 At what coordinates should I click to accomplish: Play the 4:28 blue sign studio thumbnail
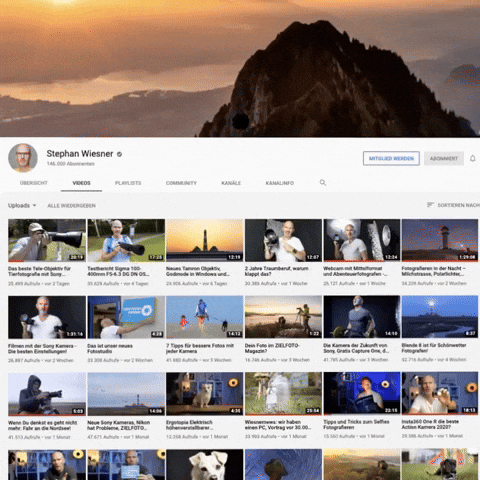pos(126,317)
